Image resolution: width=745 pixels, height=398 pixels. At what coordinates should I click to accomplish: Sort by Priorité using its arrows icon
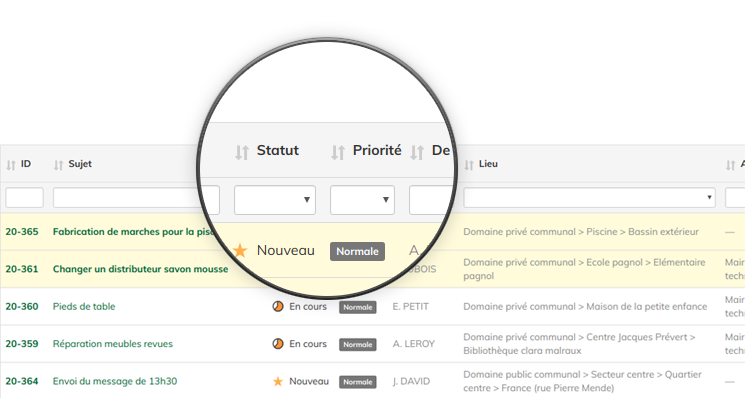pyautogui.click(x=338, y=152)
